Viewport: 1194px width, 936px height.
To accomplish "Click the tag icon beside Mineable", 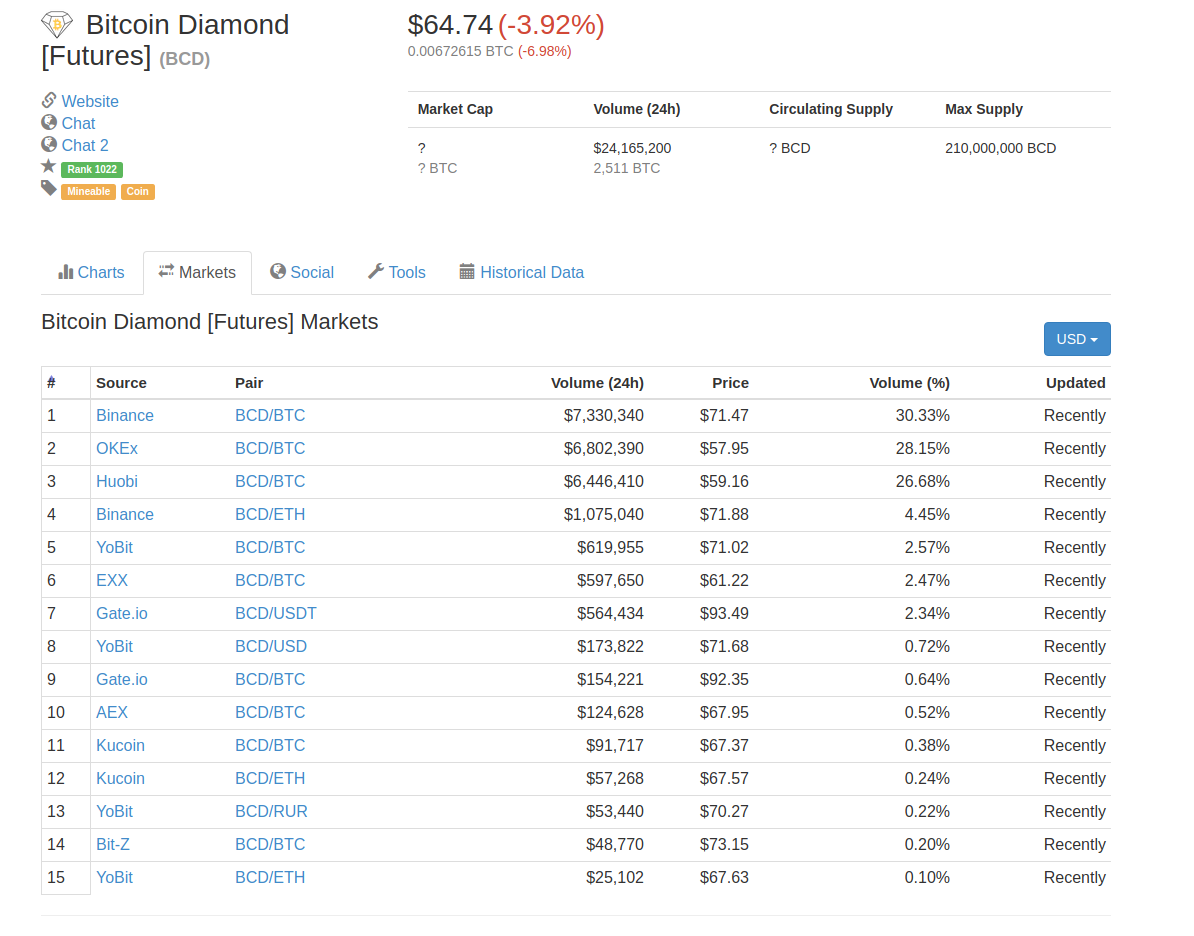I will coord(49,188).
